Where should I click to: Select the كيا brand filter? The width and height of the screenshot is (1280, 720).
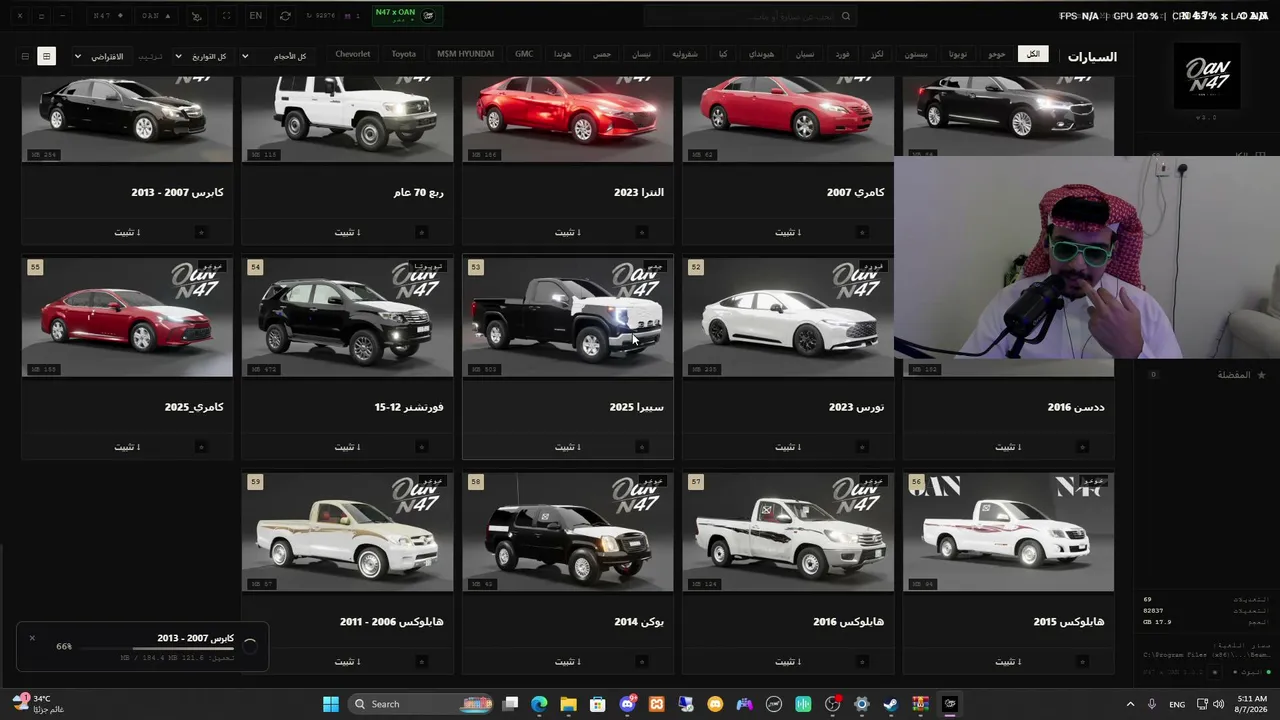point(723,54)
